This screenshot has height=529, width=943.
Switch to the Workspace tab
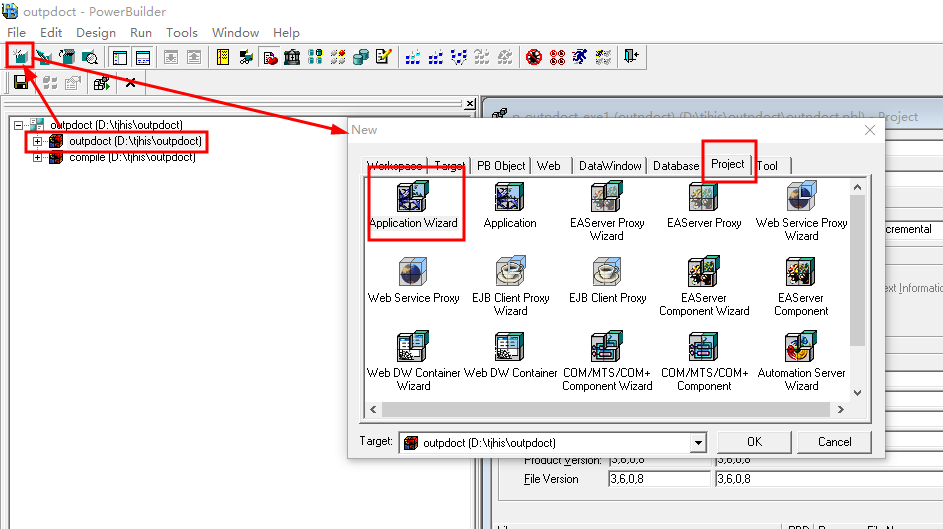(x=395, y=166)
